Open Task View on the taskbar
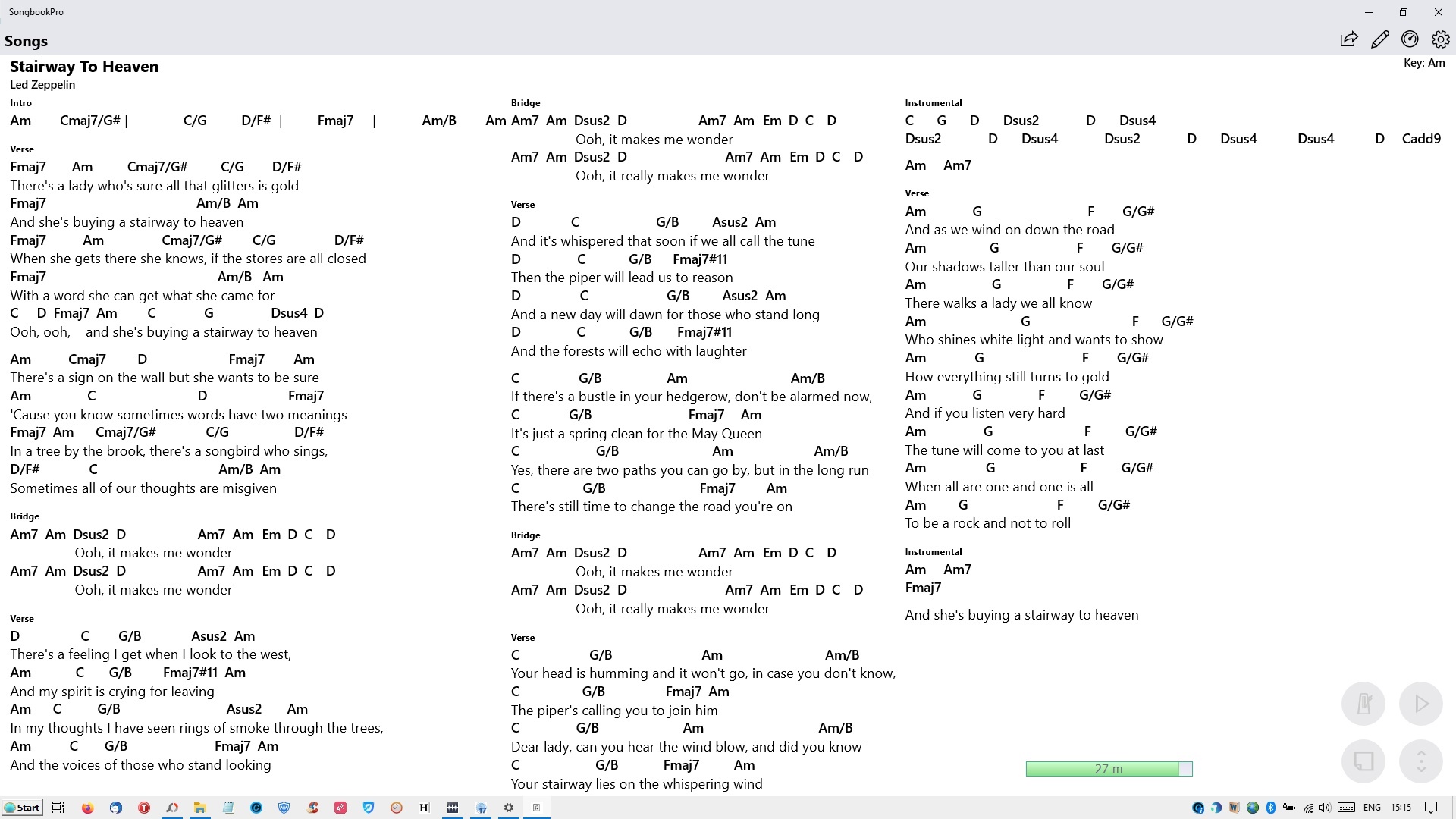The image size is (1456, 819). [58, 808]
